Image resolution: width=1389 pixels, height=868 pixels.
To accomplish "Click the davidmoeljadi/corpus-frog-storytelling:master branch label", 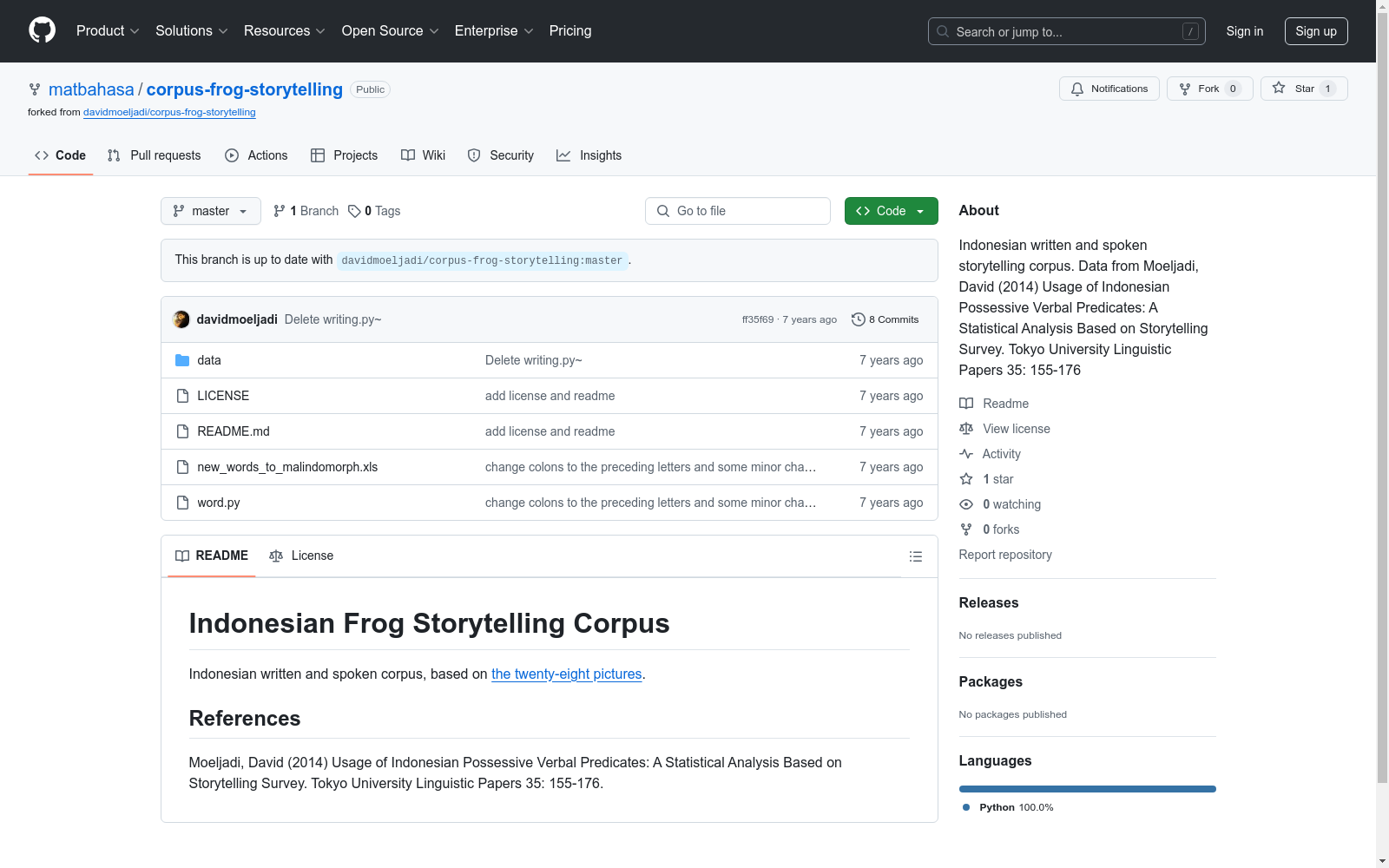I will (x=482, y=260).
